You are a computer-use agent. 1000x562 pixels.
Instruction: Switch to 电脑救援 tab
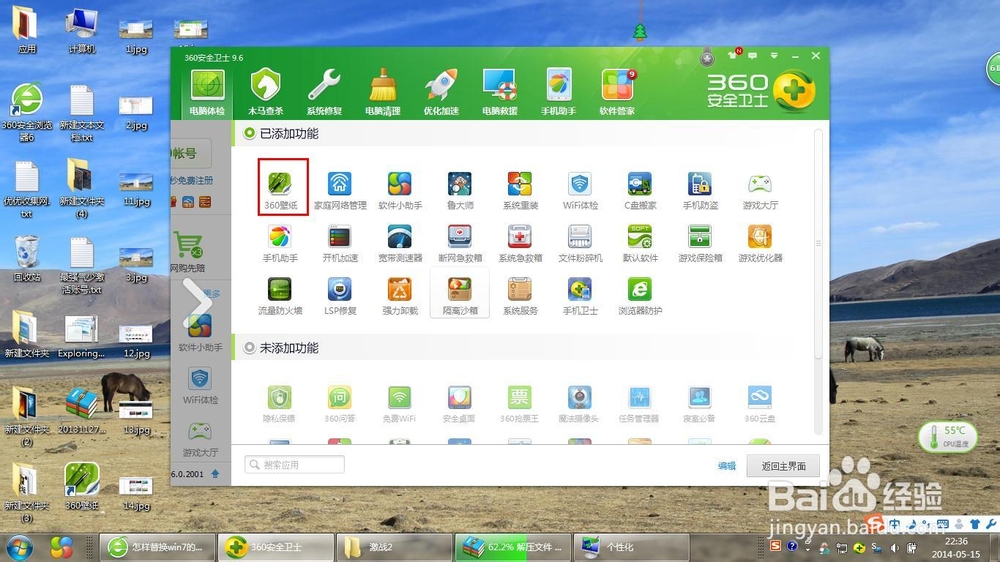(x=500, y=93)
